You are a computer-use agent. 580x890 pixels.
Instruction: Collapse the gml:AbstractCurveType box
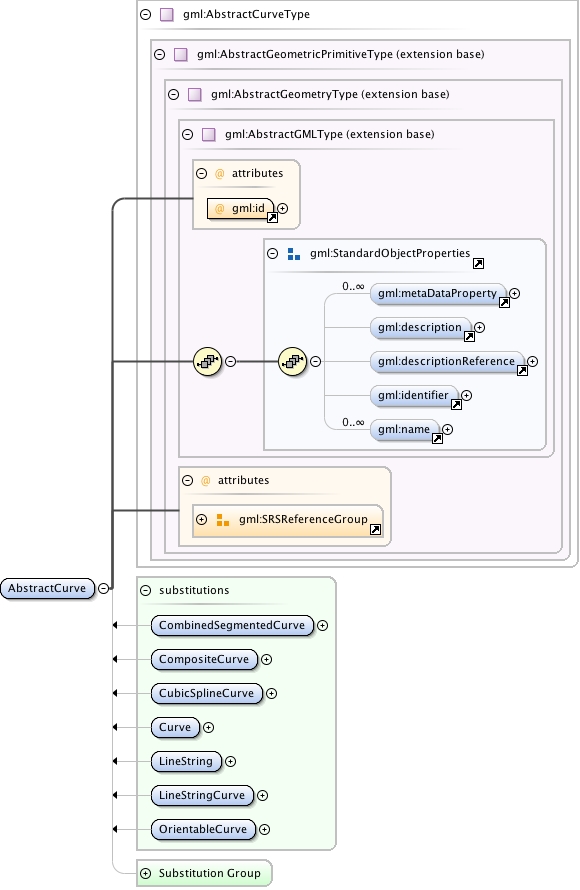click(146, 15)
